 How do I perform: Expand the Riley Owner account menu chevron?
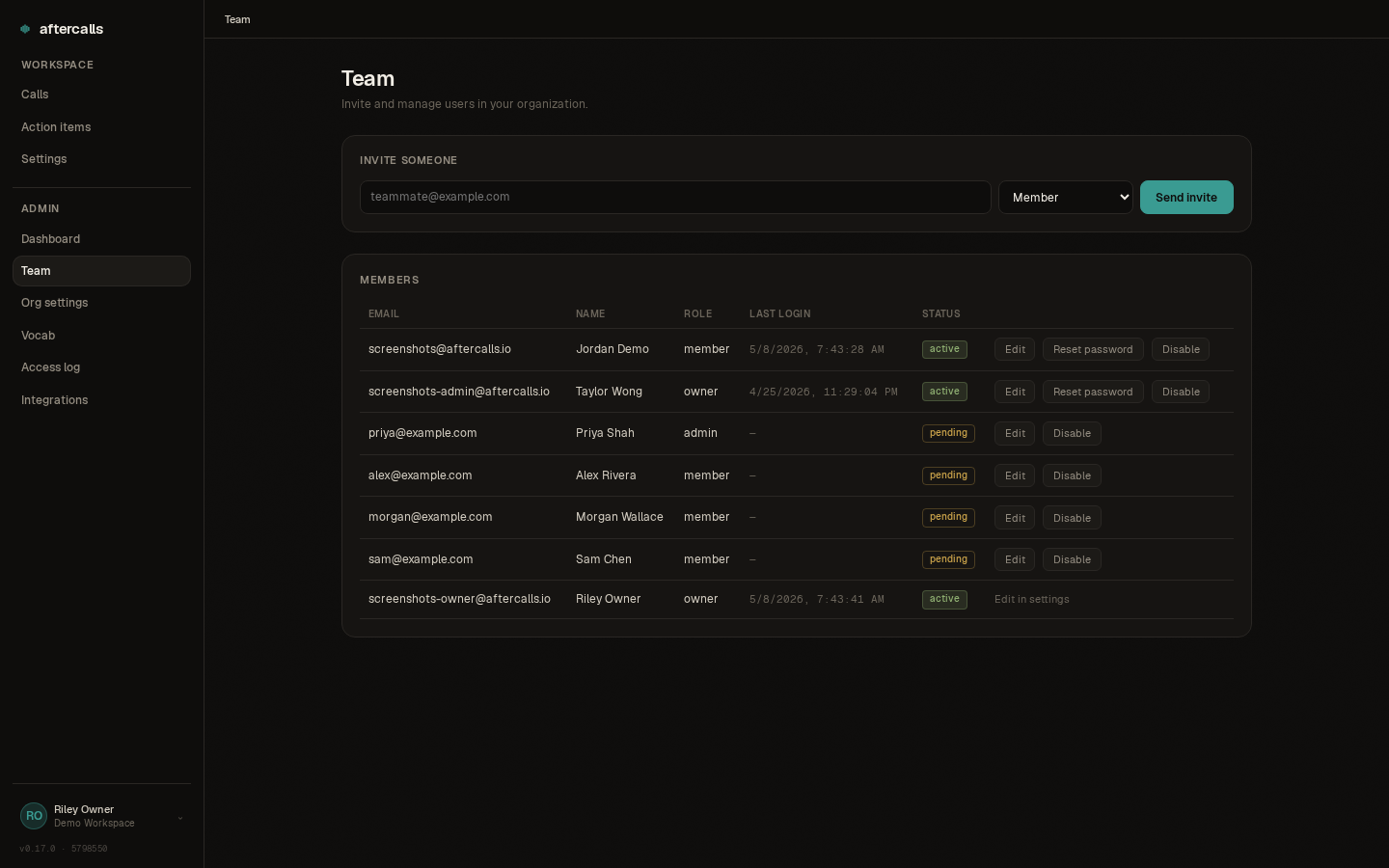tap(180, 818)
